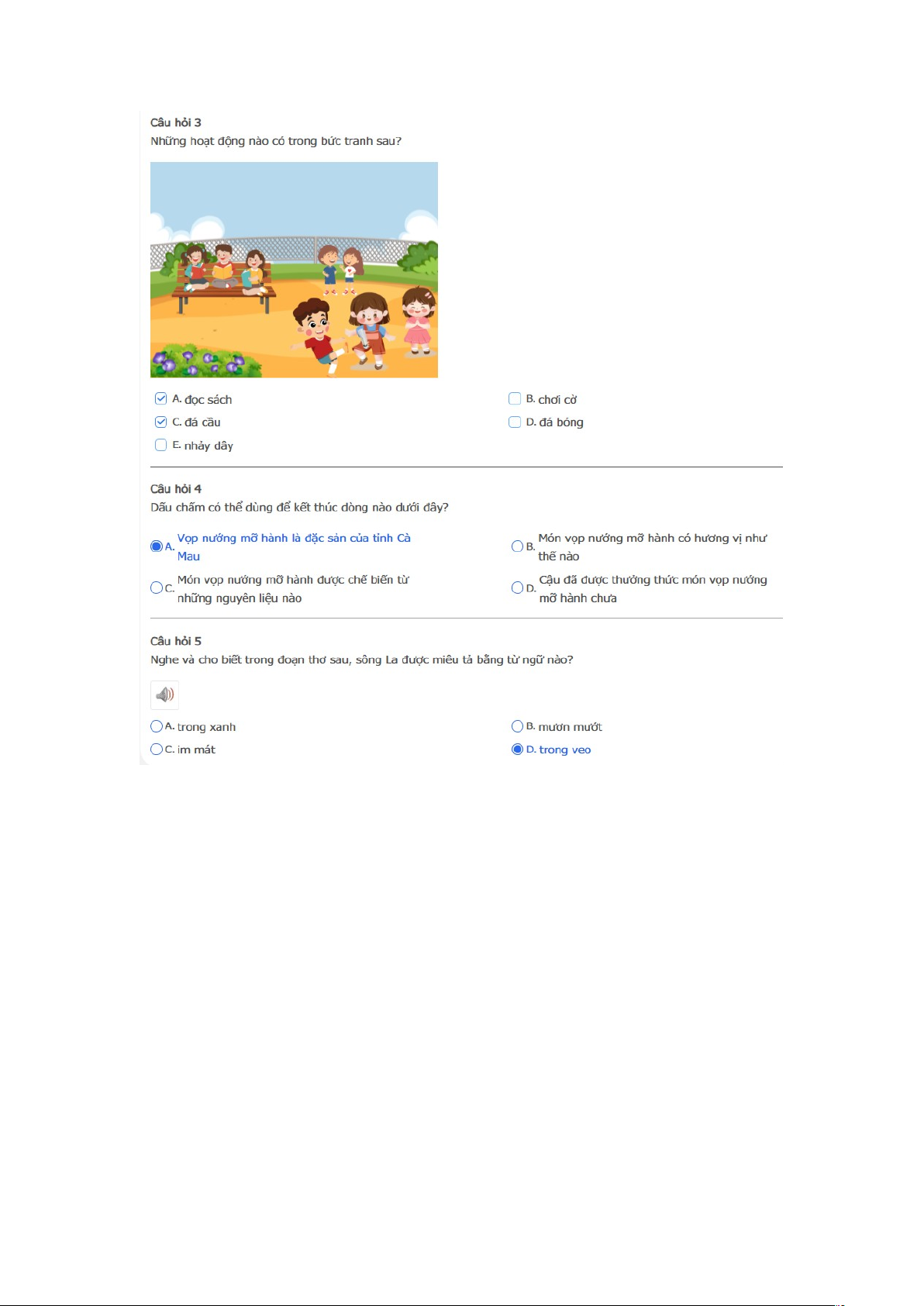
Task: Click the 'đọc sách' answer label text
Action: 208,399
